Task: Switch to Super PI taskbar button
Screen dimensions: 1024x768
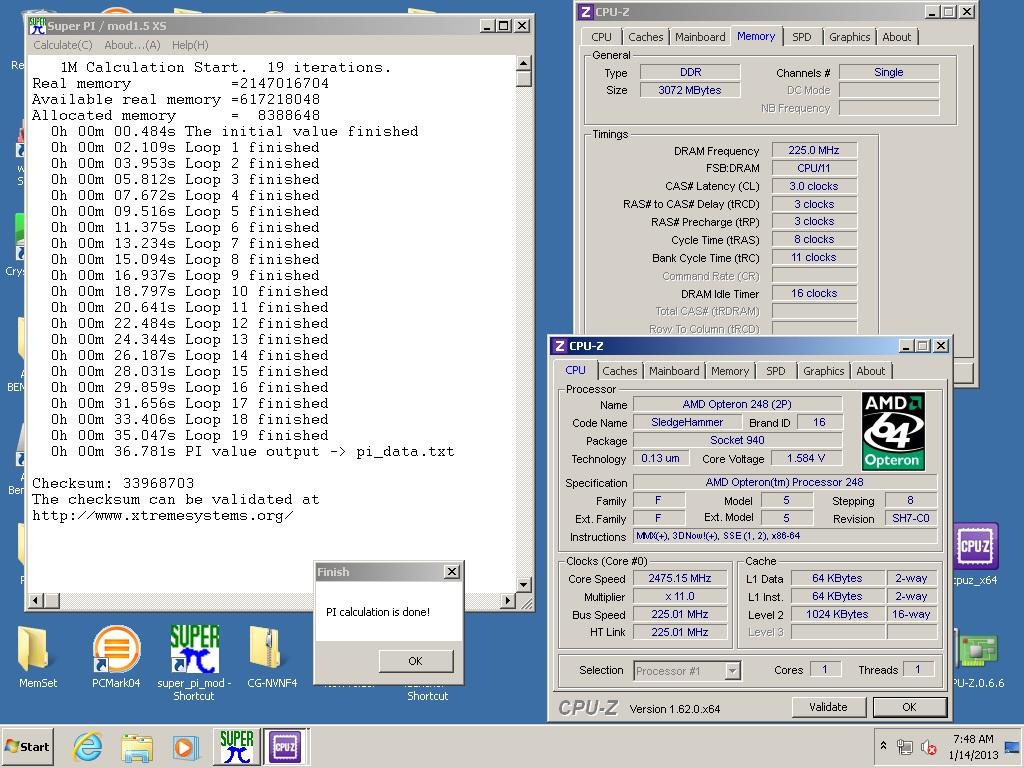Action: point(236,746)
